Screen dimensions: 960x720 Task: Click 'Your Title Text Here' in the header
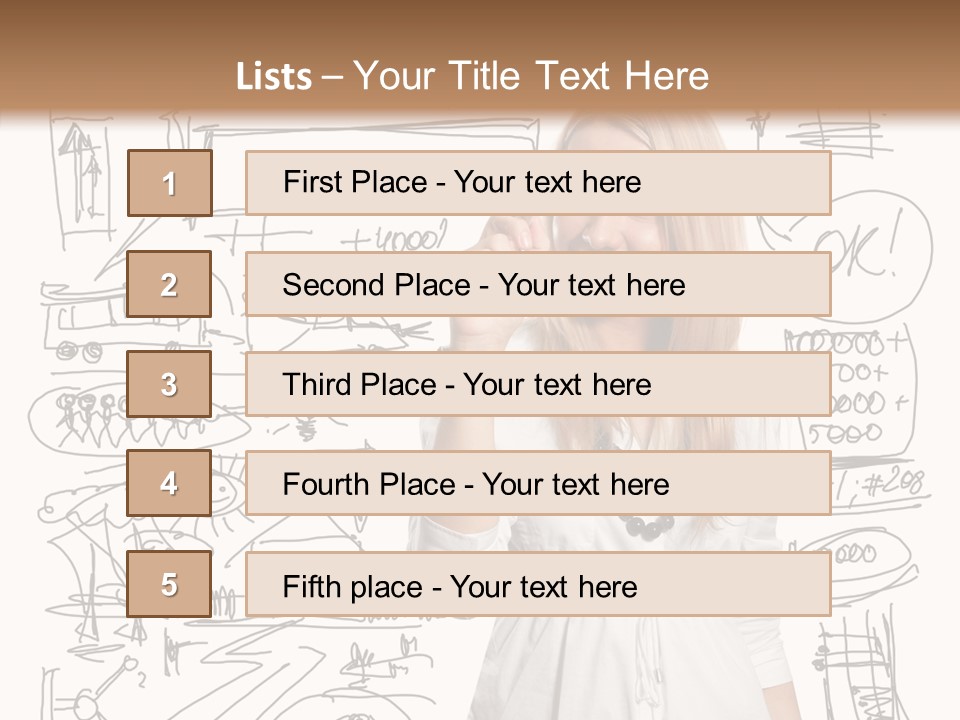pyautogui.click(x=531, y=76)
